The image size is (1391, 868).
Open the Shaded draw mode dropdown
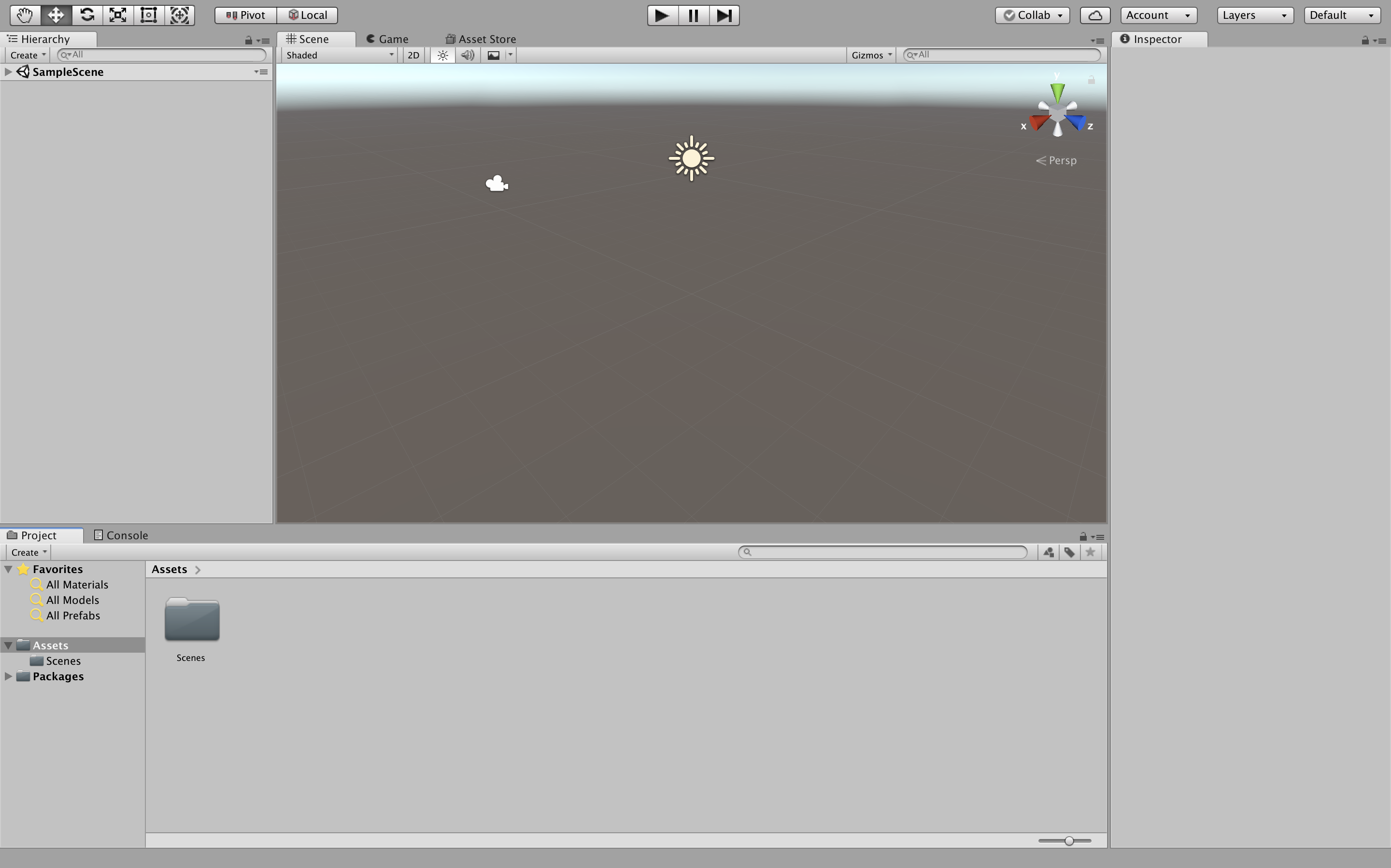tap(340, 55)
